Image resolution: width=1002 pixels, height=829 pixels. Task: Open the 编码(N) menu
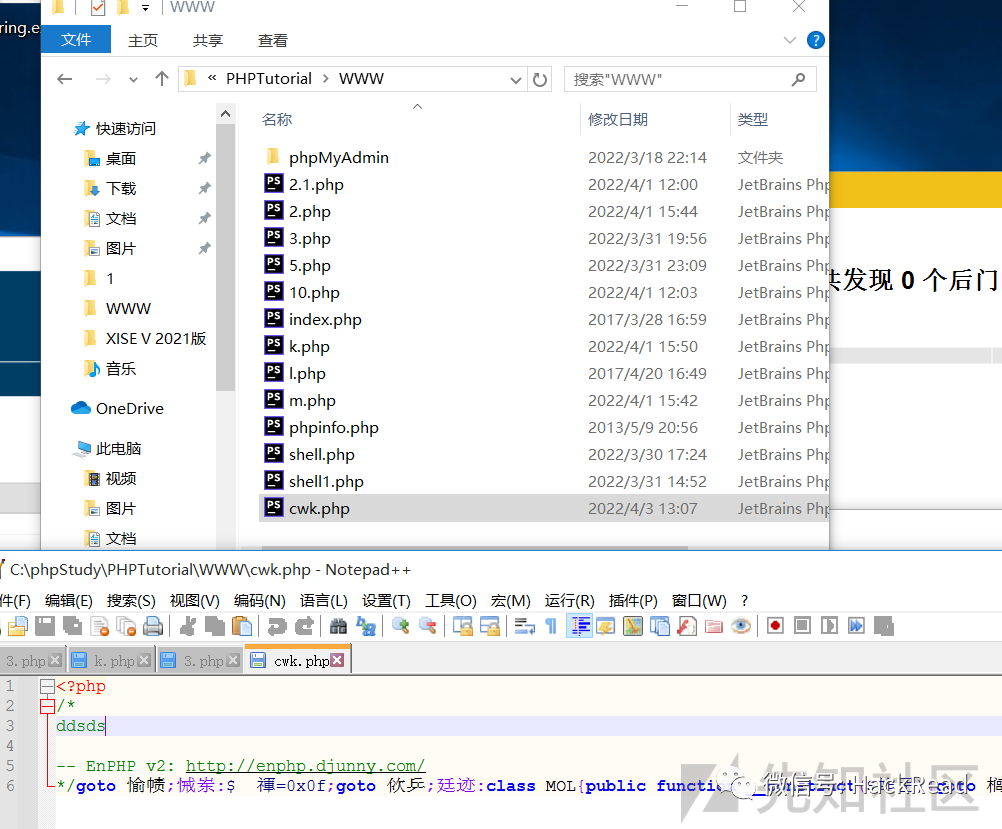pyautogui.click(x=259, y=601)
